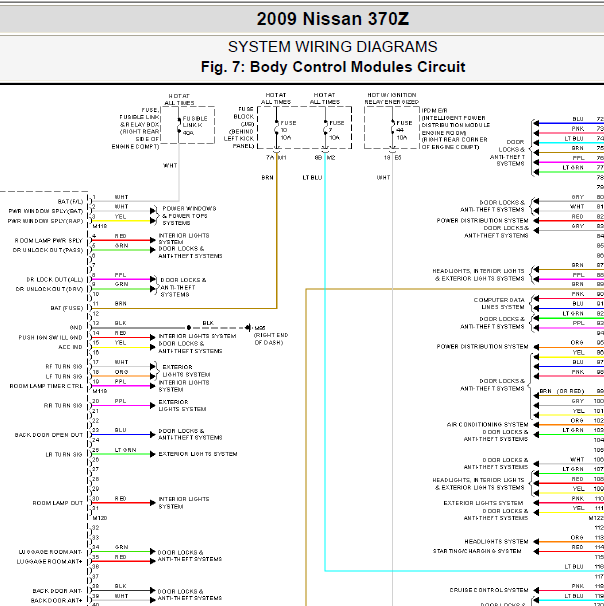Select the IPDM E/R module description

point(454,129)
